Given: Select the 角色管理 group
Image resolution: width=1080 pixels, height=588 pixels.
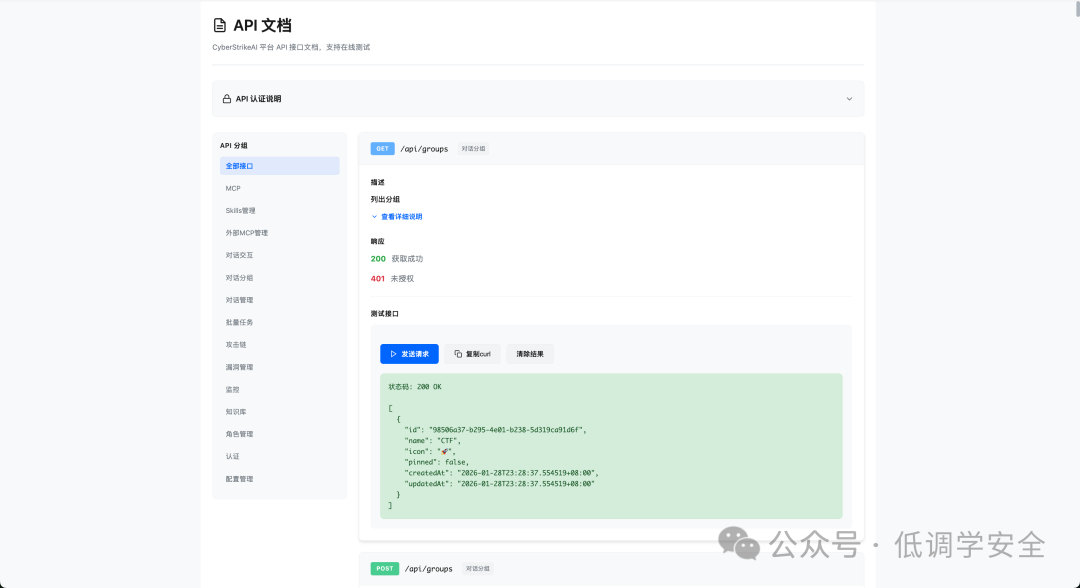Looking at the screenshot, I should (280, 434).
